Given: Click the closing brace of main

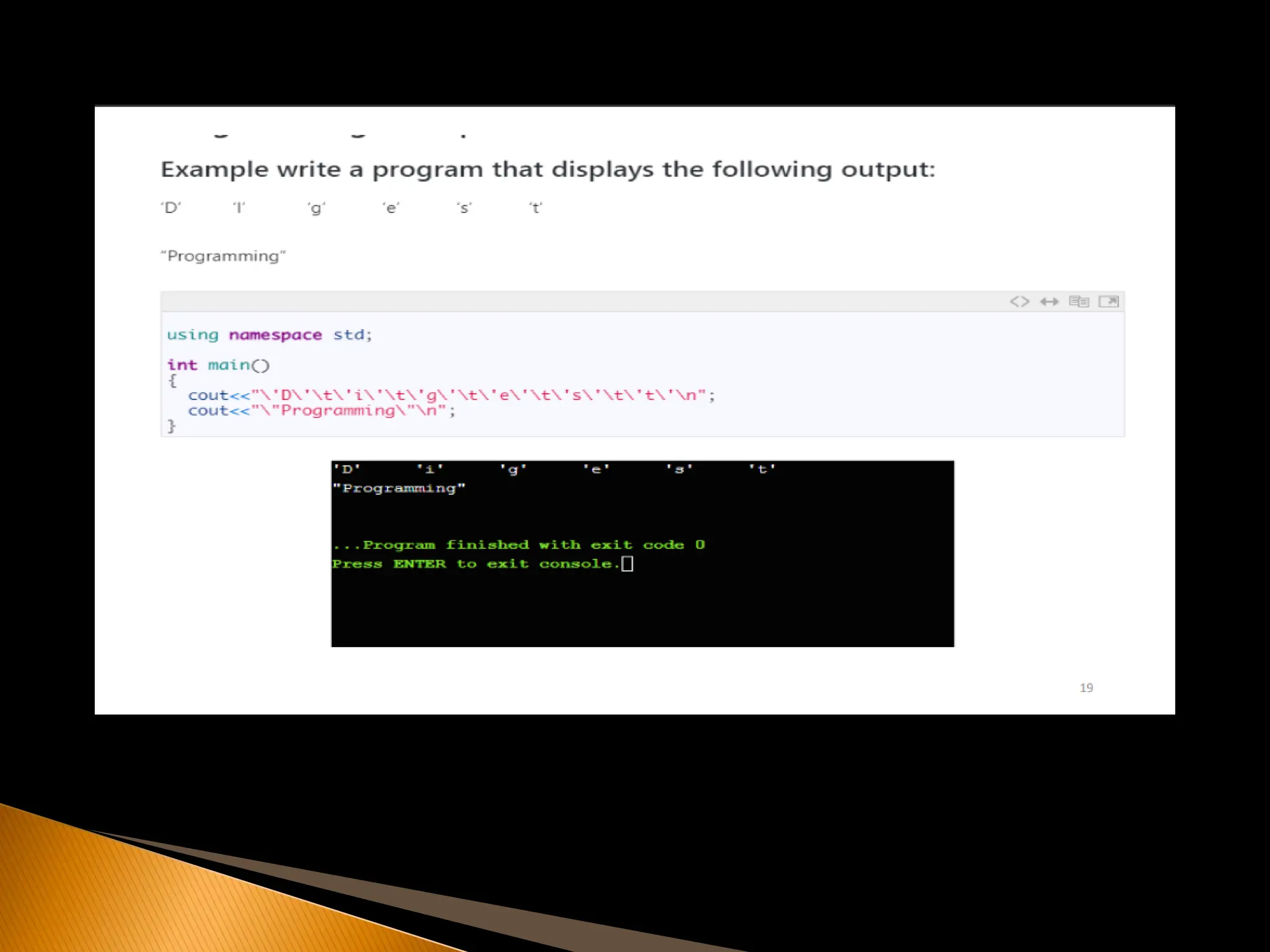Looking at the screenshot, I should pos(171,426).
